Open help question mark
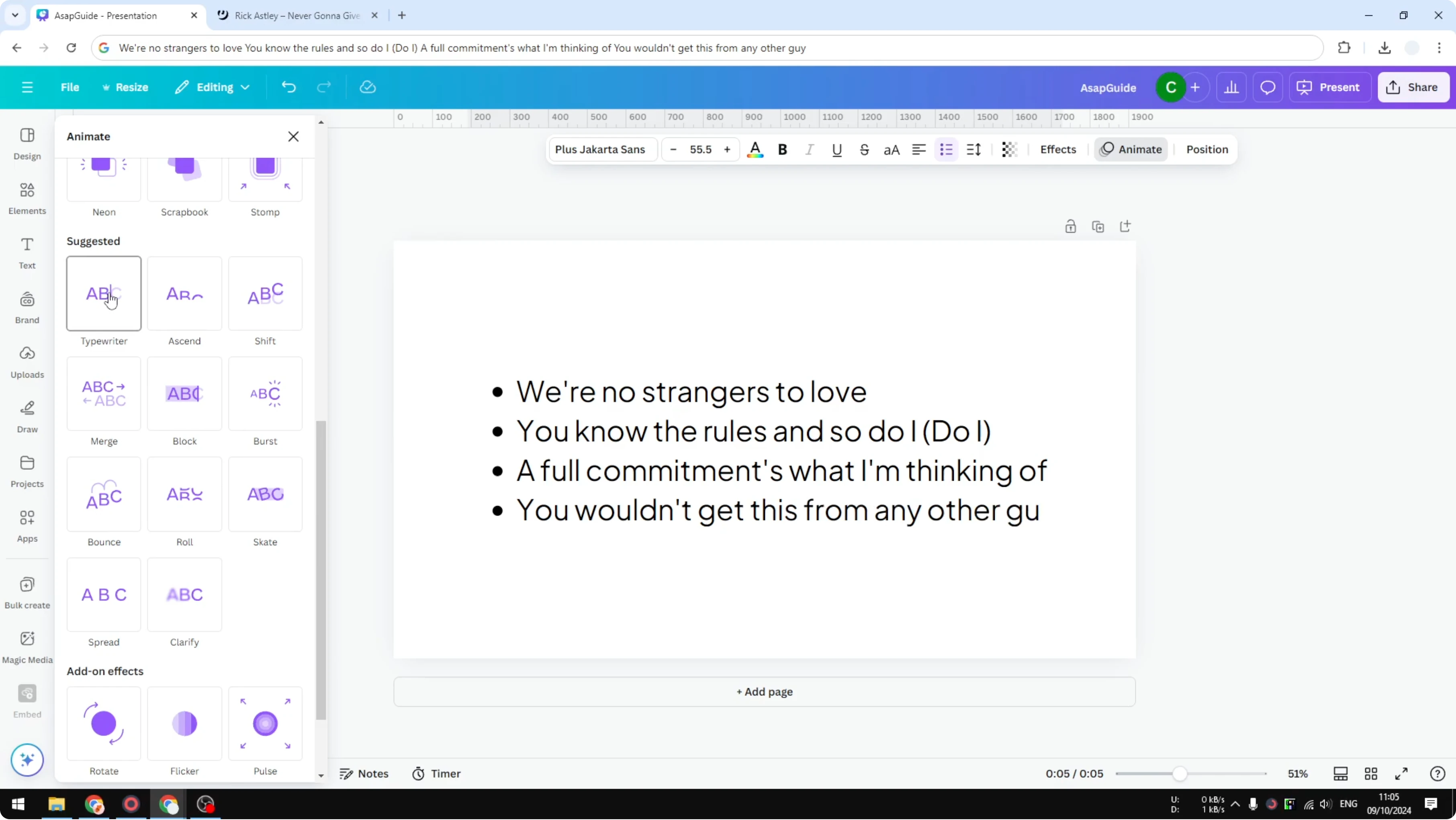 point(1438,774)
